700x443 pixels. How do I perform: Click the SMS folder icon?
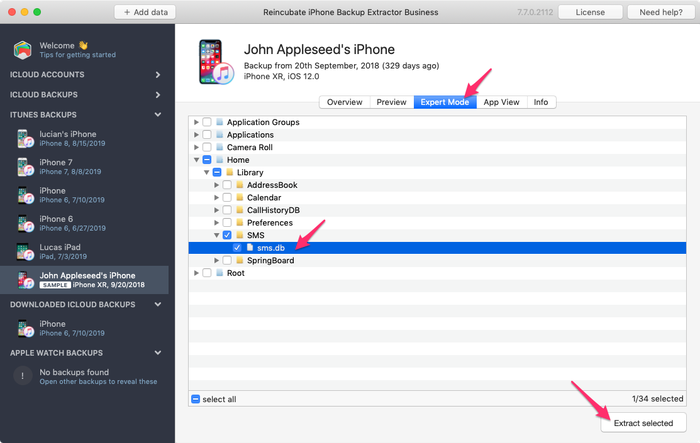[x=240, y=235]
